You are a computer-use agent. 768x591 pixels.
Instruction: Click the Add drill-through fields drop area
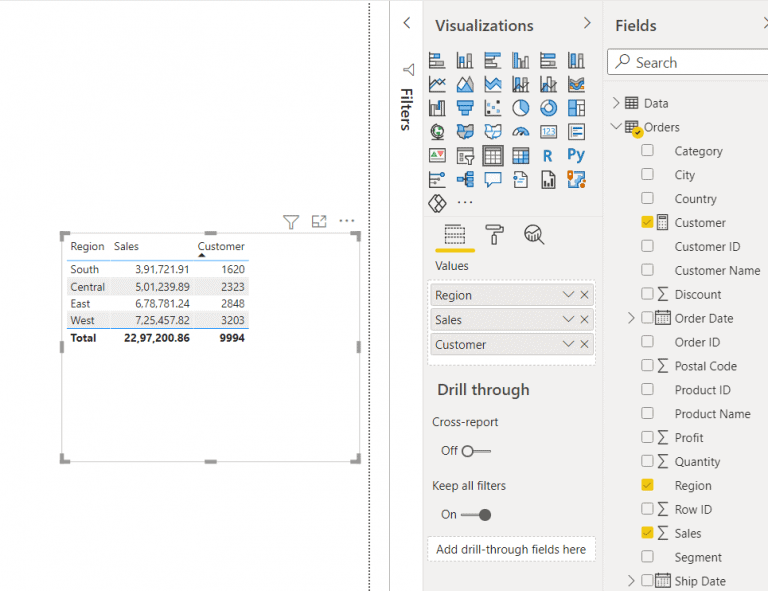(x=511, y=549)
